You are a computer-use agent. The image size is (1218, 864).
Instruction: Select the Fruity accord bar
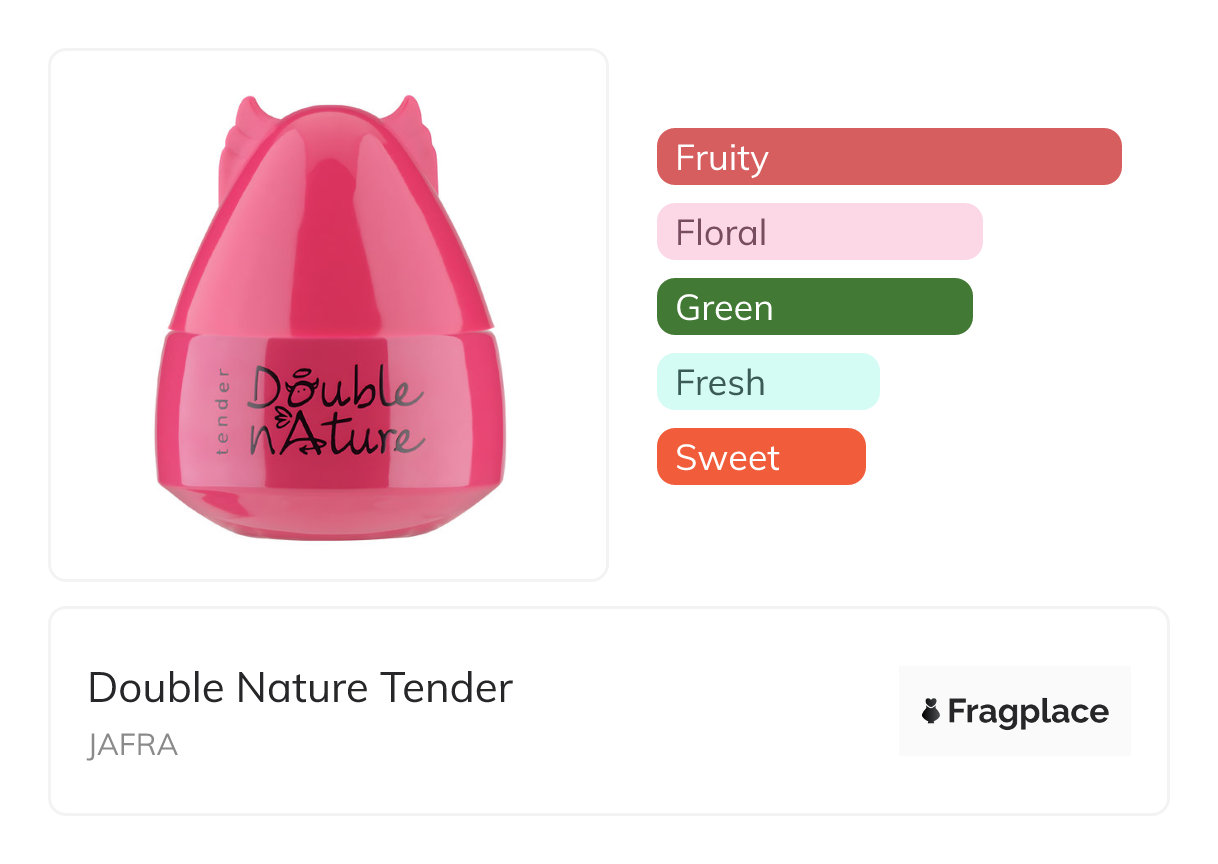pyautogui.click(x=888, y=157)
